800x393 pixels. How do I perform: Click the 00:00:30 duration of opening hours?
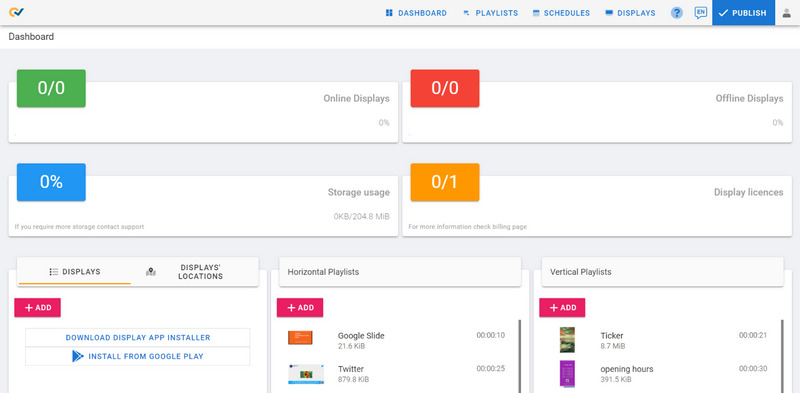753,369
